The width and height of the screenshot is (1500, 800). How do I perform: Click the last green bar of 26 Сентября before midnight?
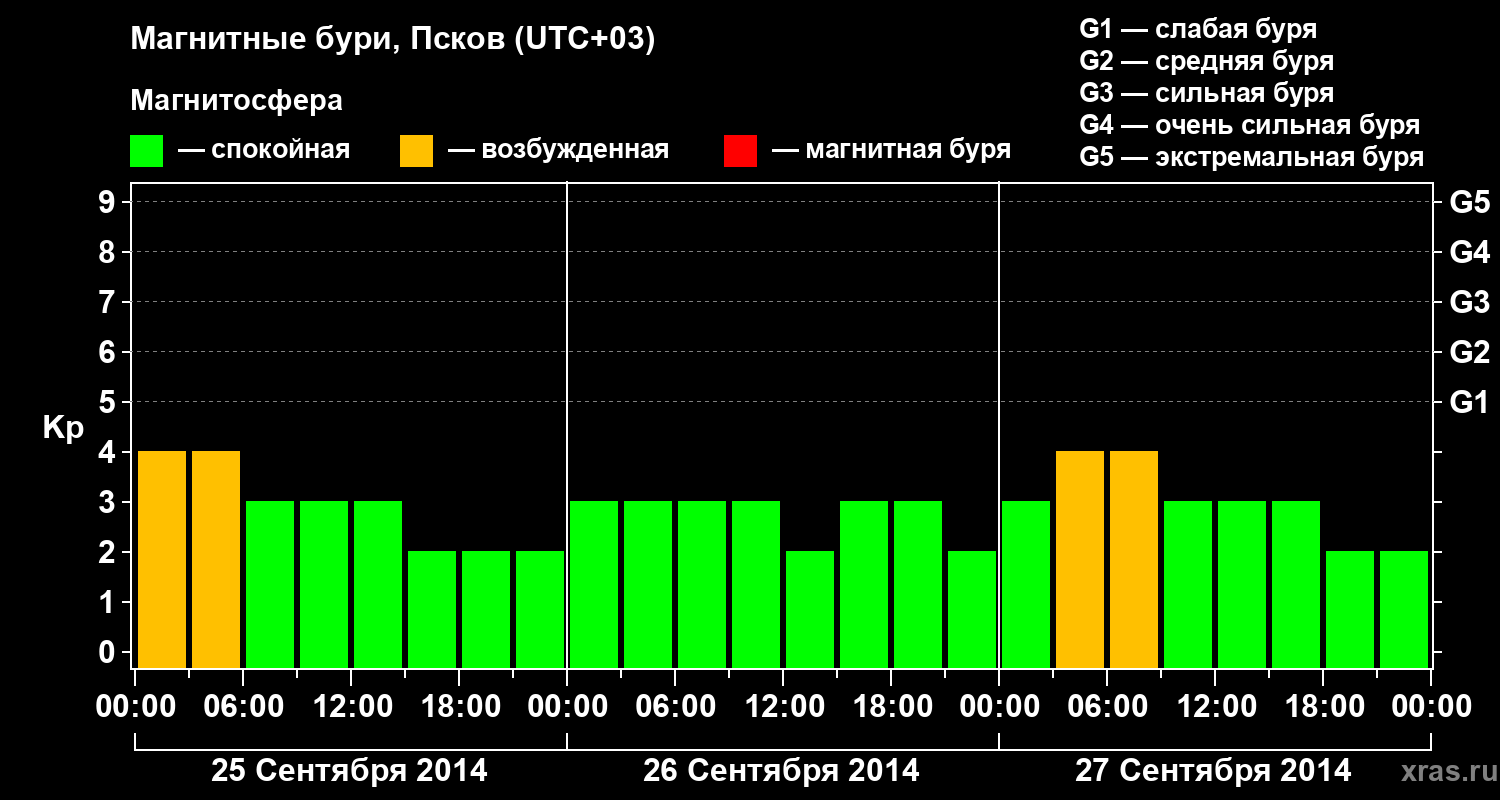(972, 609)
